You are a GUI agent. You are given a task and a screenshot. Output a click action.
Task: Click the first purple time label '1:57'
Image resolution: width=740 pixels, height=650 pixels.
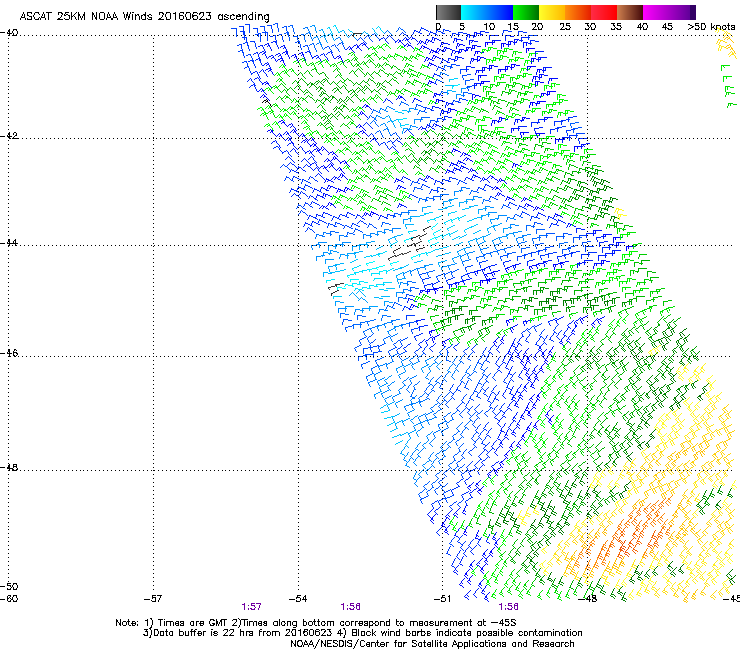click(x=252, y=607)
